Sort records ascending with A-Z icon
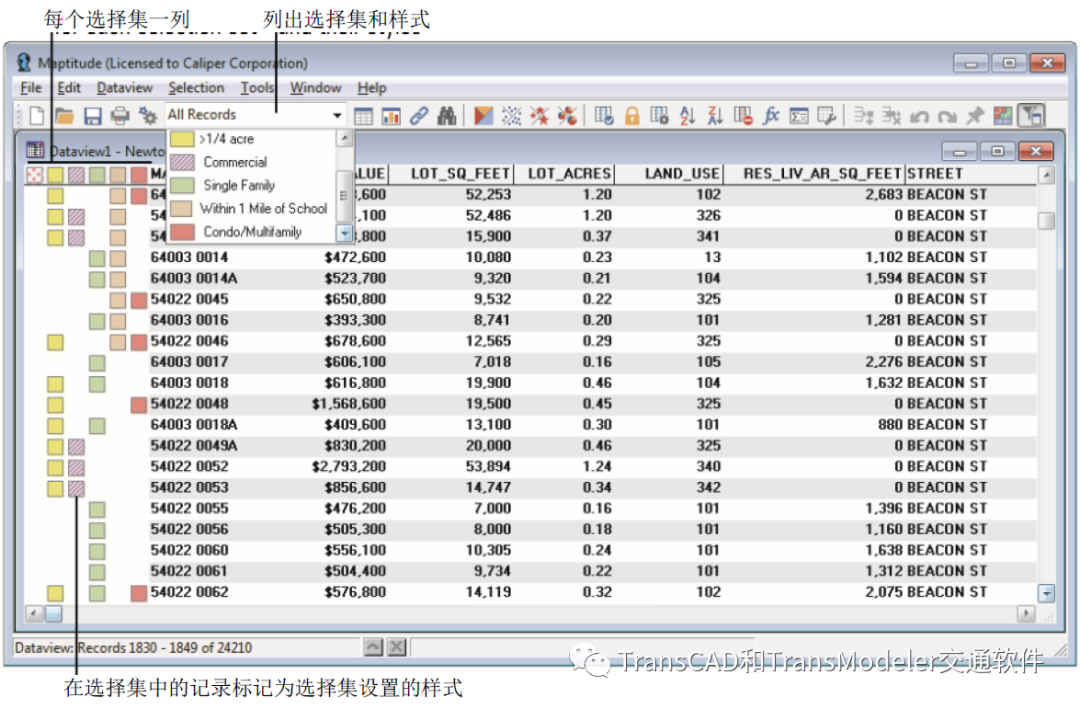Screen dimensions: 1080x709 687,114
